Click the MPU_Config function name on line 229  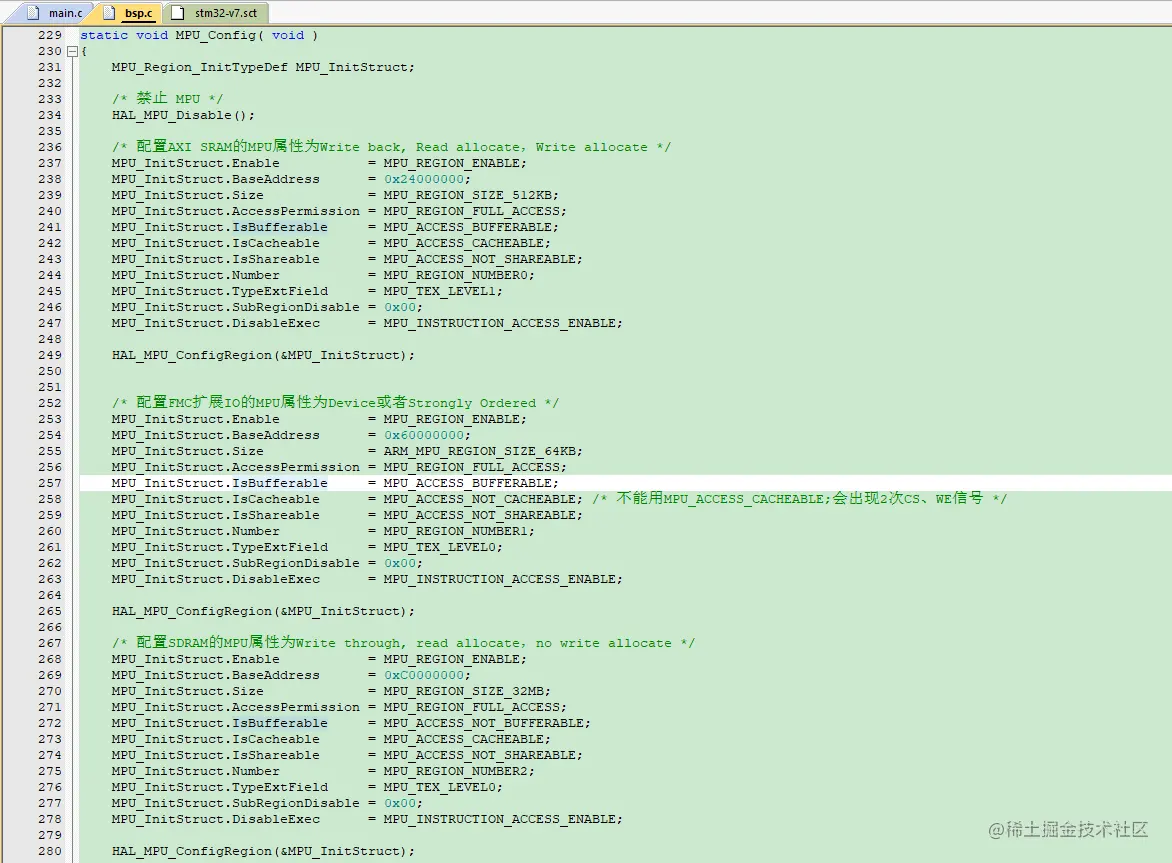tap(215, 35)
